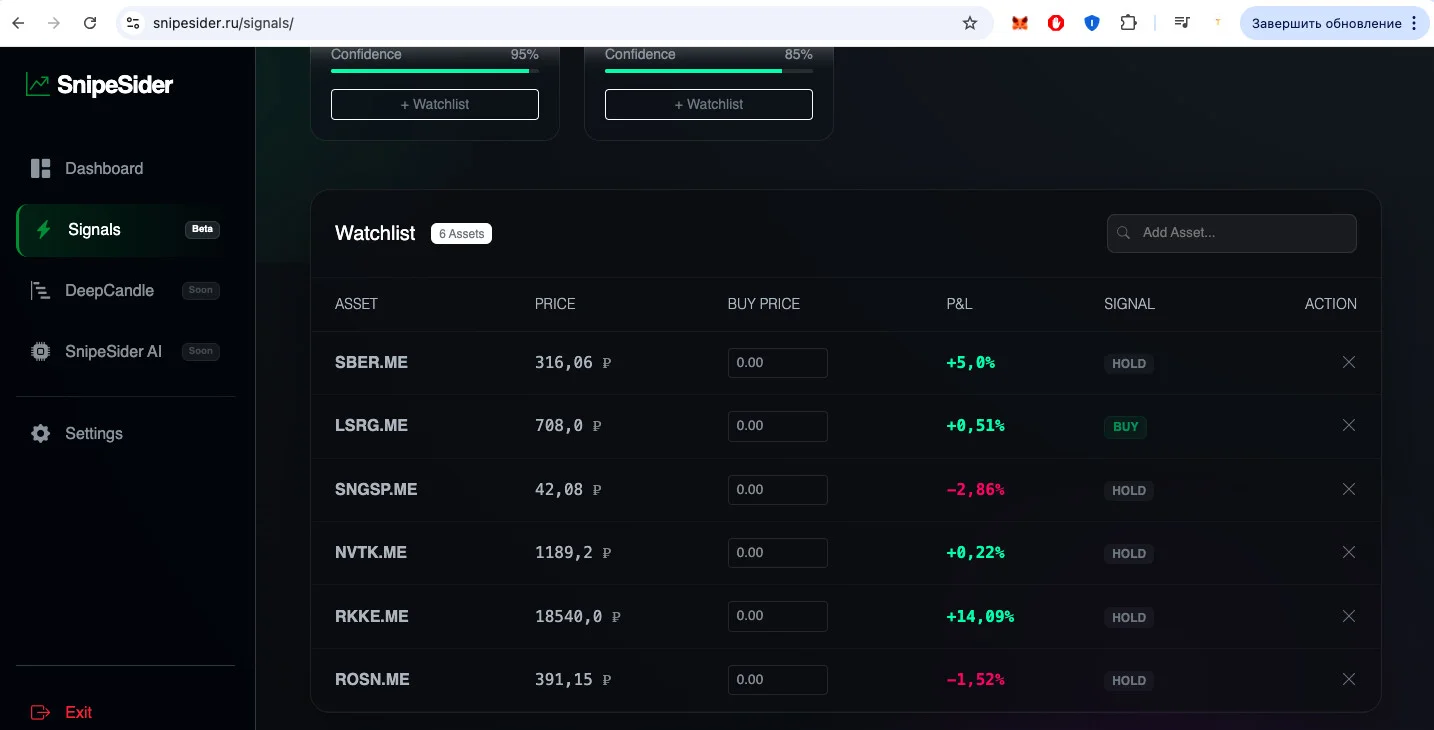Click the ROSN.ME buy price field
Viewport: 1434px width, 730px height.
pyautogui.click(x=778, y=680)
